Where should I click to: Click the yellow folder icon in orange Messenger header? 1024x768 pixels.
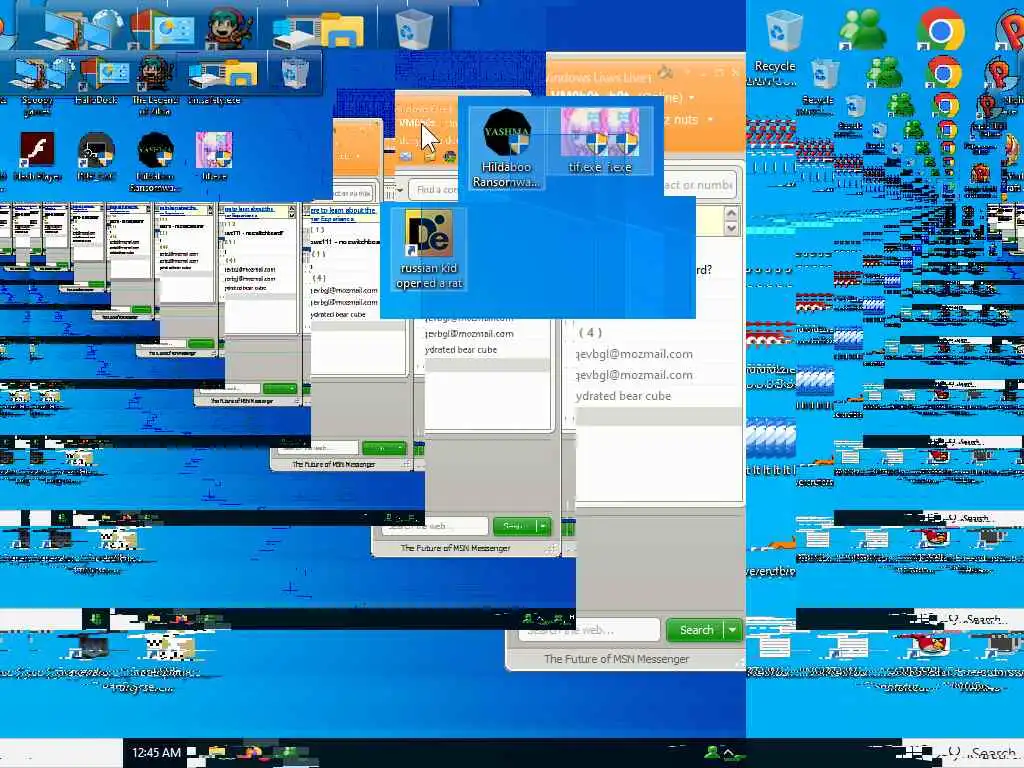[x=429, y=157]
